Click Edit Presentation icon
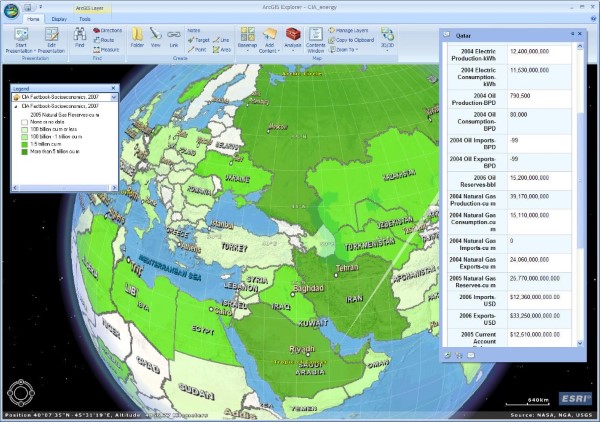Screen dimensions: 600x422 tap(51, 34)
